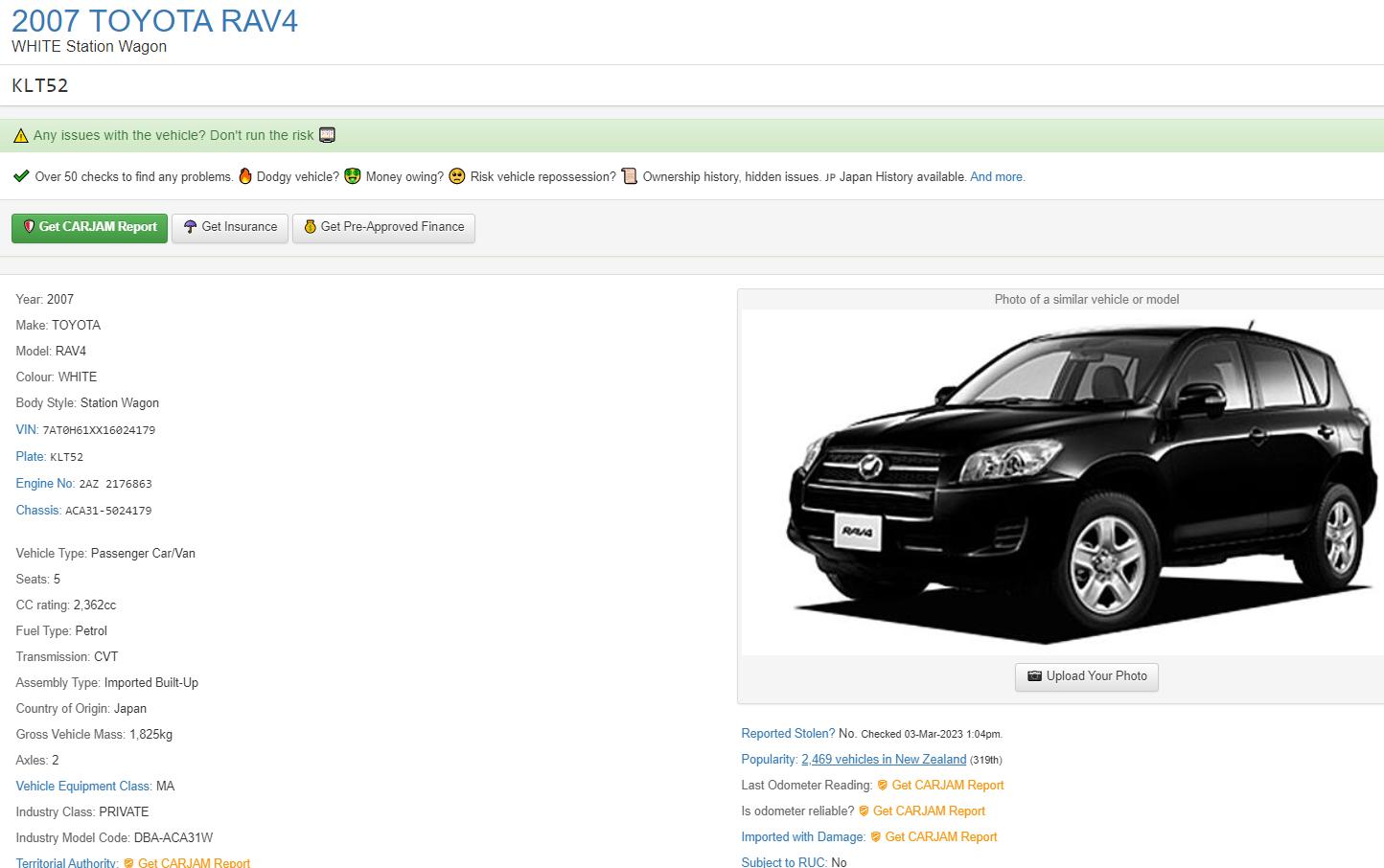Open Get CARJAM Report for Imported with Damage
This screenshot has width=1384, height=868.
pyautogui.click(x=941, y=837)
